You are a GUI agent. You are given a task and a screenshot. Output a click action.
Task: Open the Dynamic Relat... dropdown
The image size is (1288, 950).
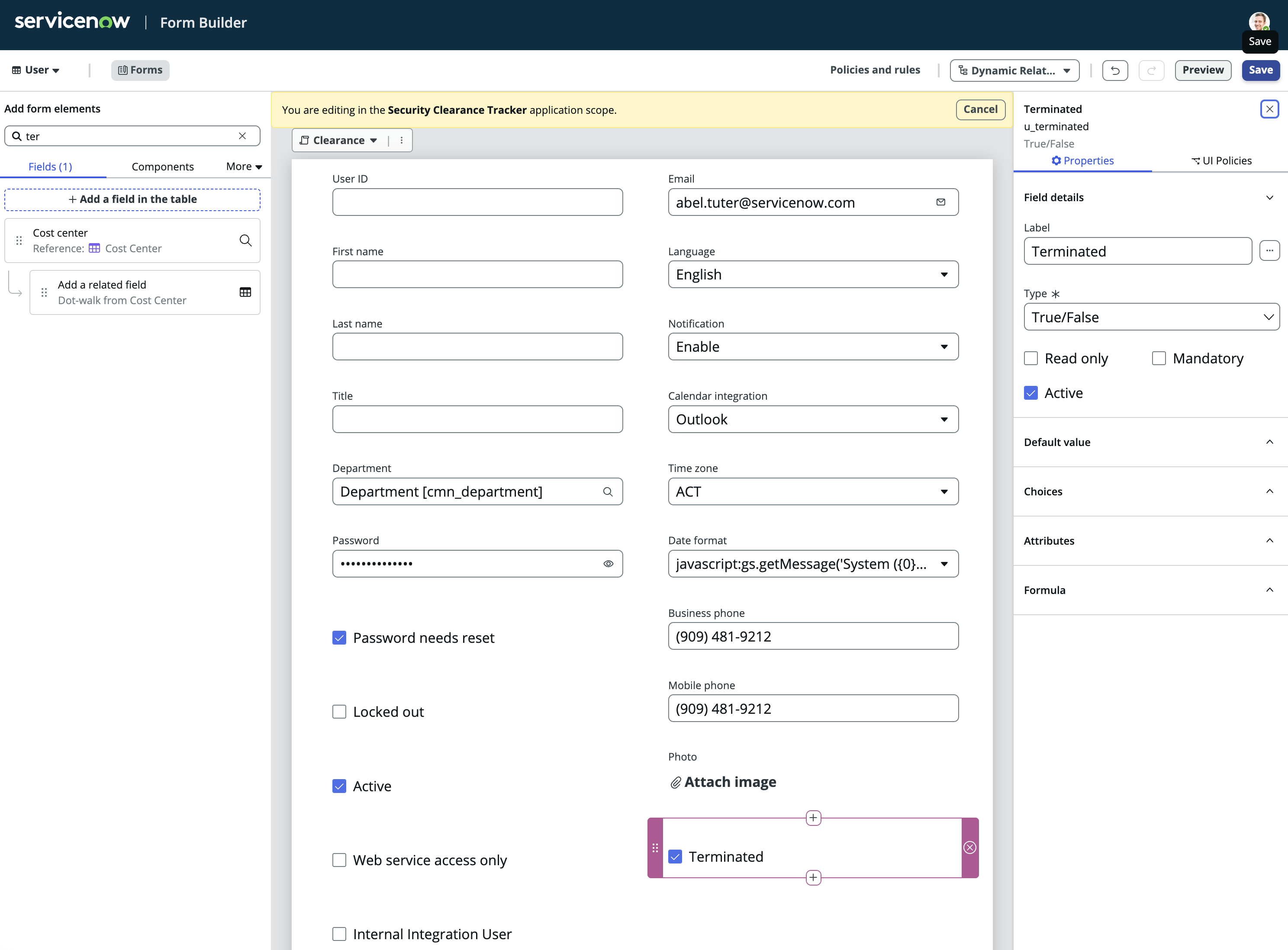click(x=1014, y=70)
